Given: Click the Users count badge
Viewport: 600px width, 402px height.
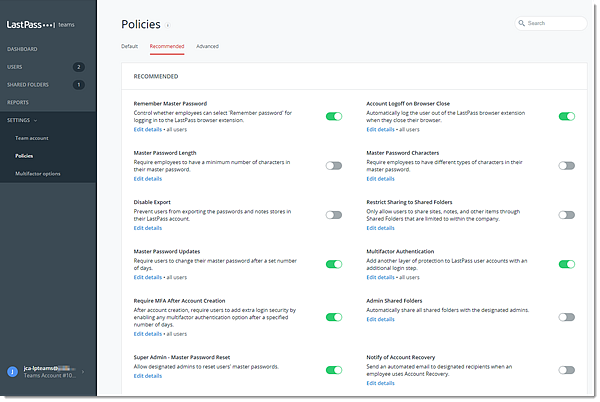Looking at the screenshot, I should (79, 67).
